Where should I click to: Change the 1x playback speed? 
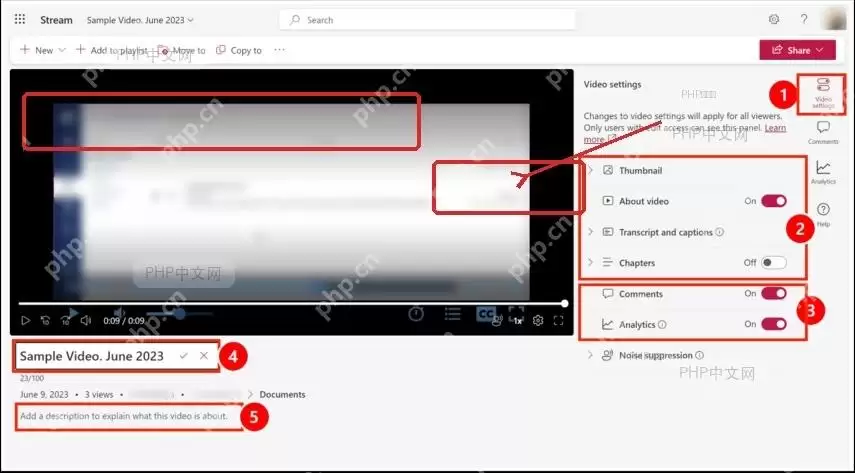pyautogui.click(x=517, y=321)
